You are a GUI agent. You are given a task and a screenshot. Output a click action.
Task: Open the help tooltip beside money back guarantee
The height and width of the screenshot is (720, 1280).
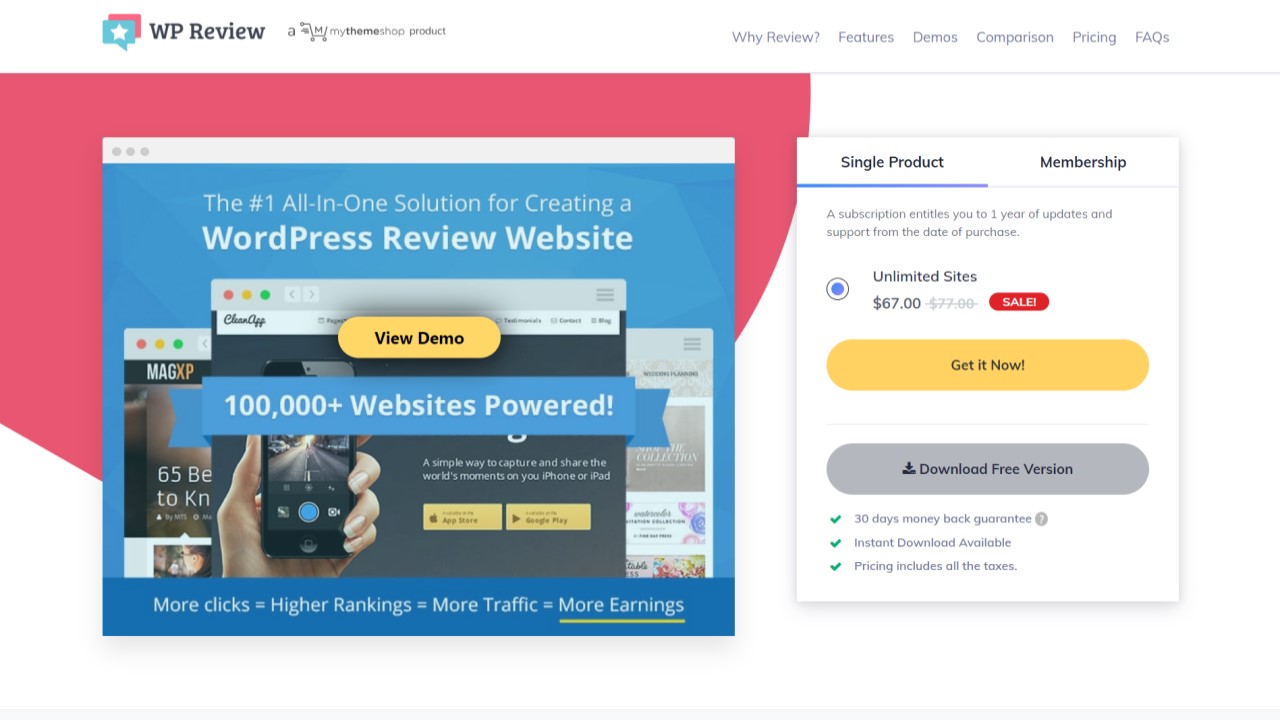1041,518
